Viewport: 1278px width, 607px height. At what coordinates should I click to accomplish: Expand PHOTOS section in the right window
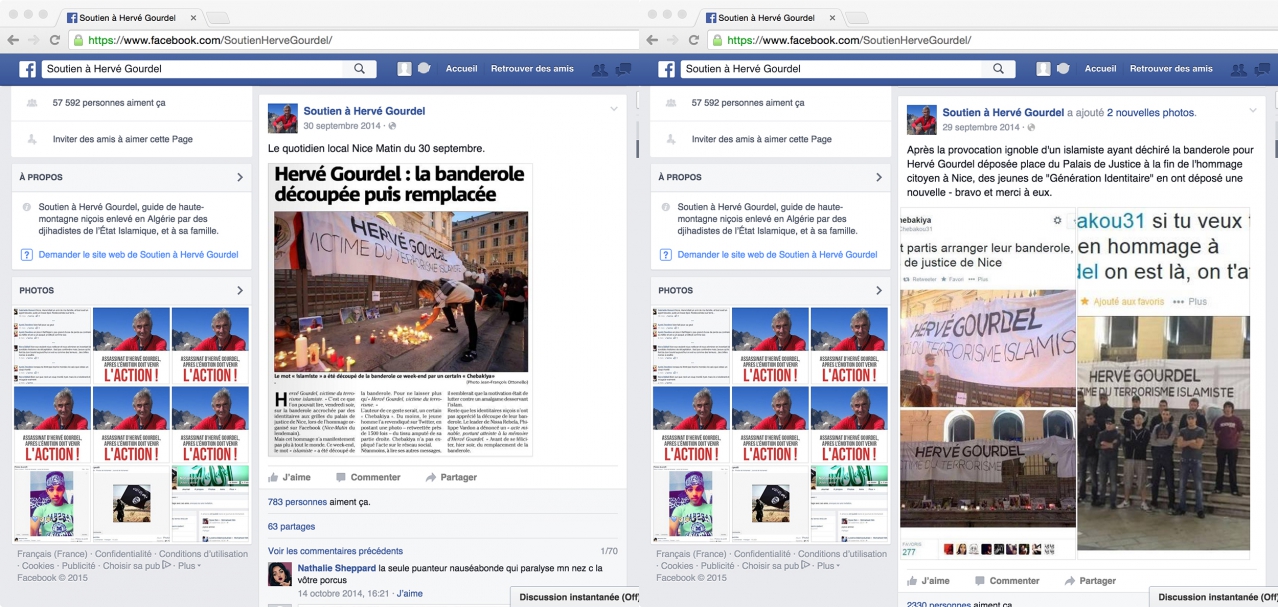point(879,290)
